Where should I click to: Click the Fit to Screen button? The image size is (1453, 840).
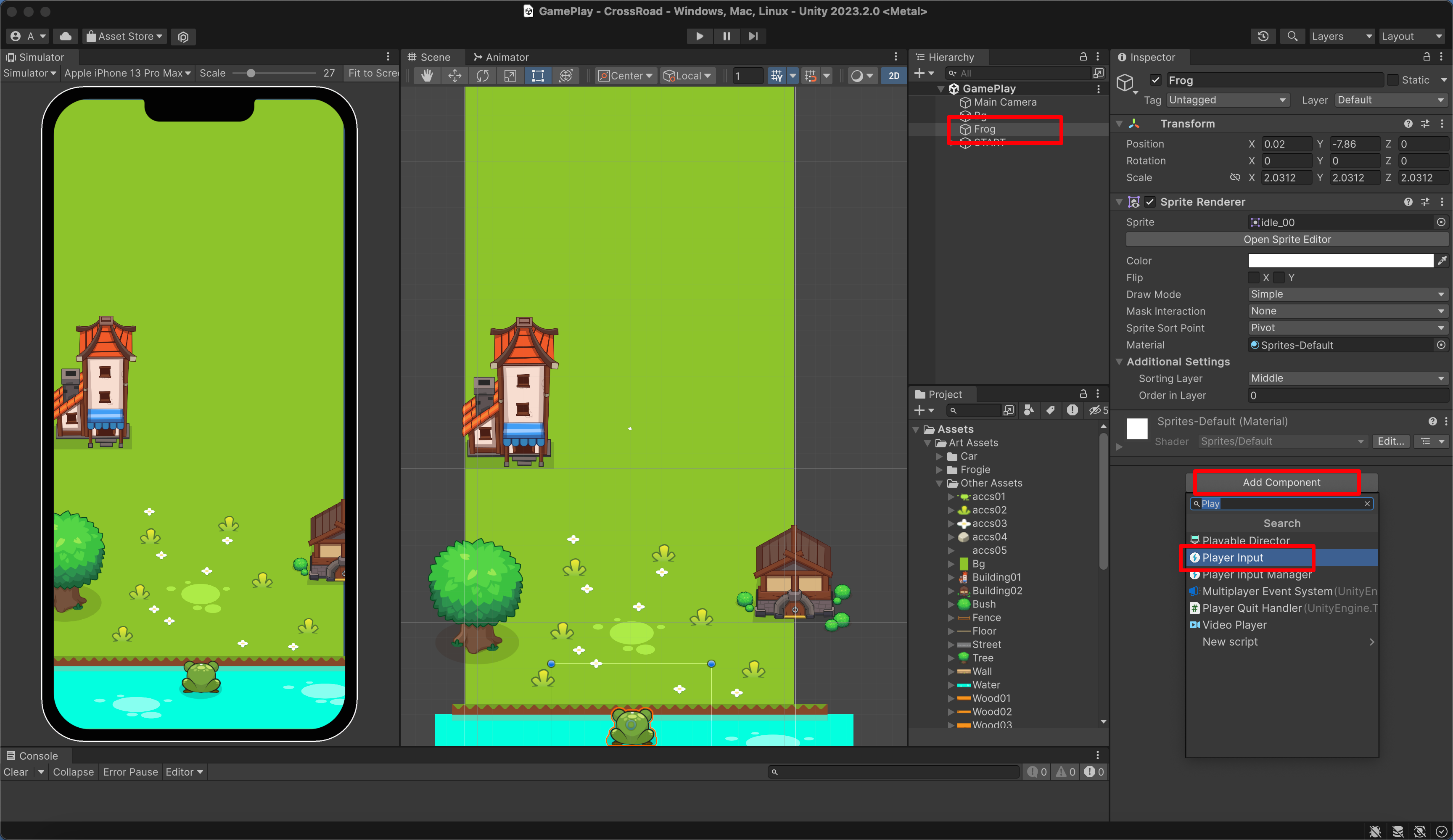(373, 73)
